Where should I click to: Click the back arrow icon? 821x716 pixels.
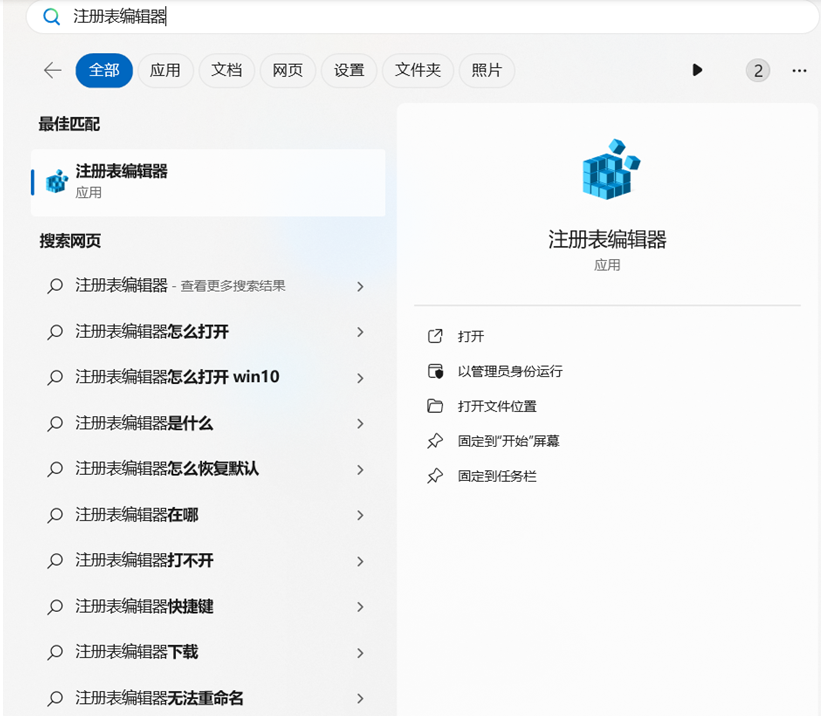click(x=52, y=70)
